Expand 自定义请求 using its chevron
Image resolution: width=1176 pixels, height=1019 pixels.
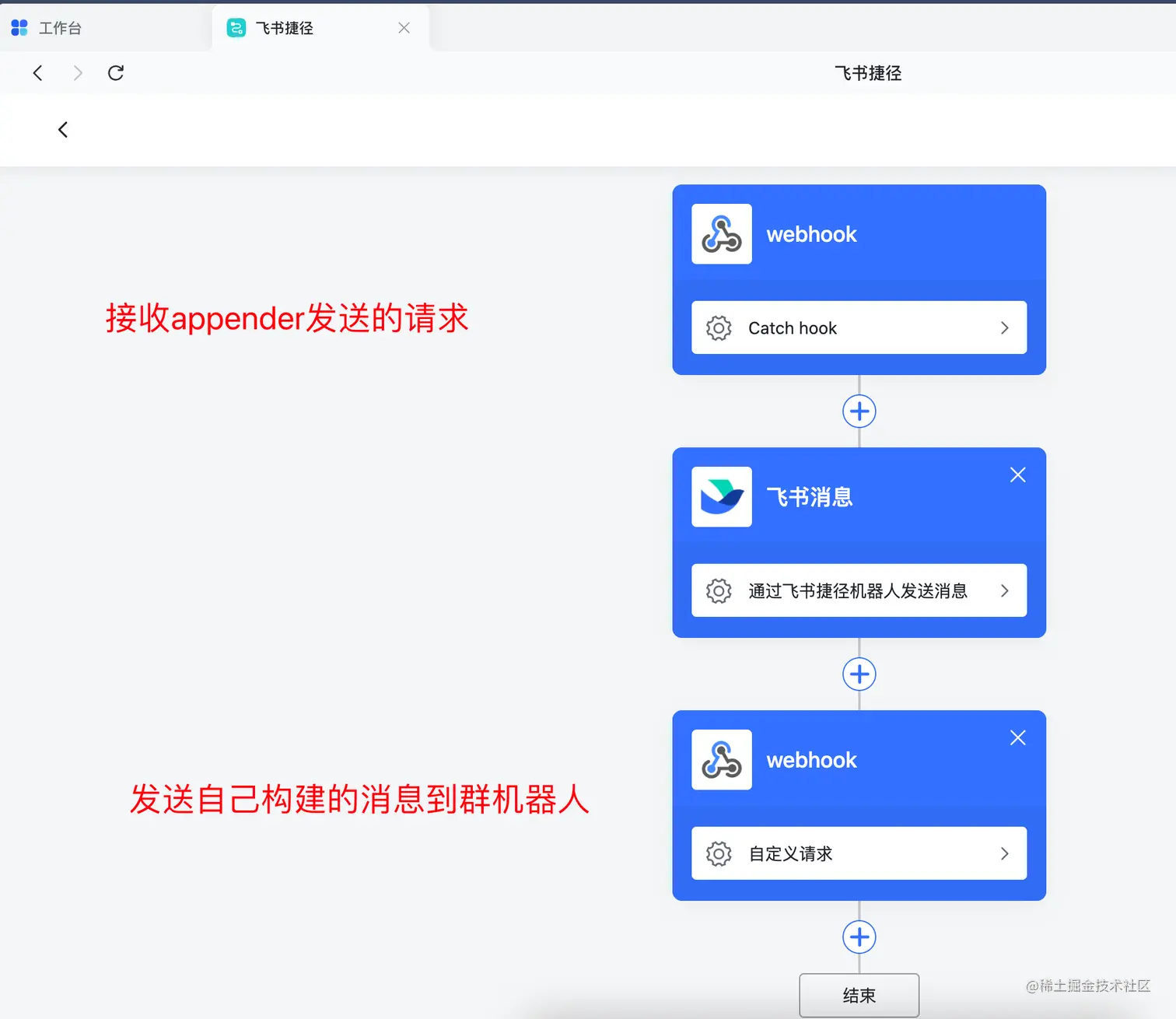(1005, 854)
